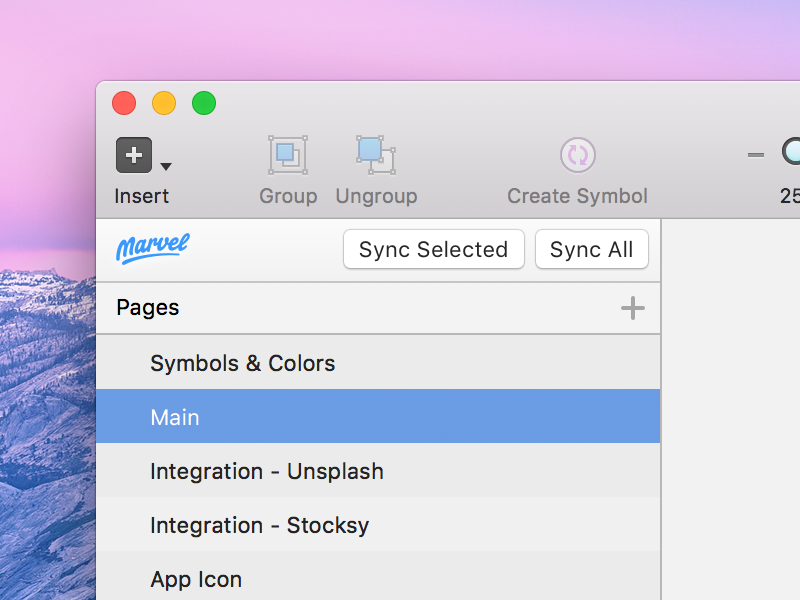Maximize the window with green button

coord(204,103)
